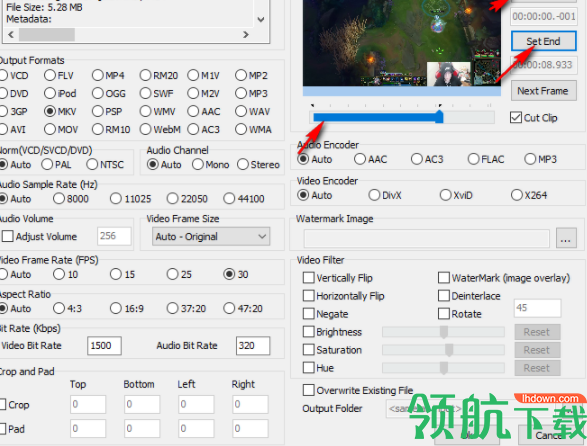587x446 pixels.
Task: Click the rotate angle field
Action: click(538, 308)
